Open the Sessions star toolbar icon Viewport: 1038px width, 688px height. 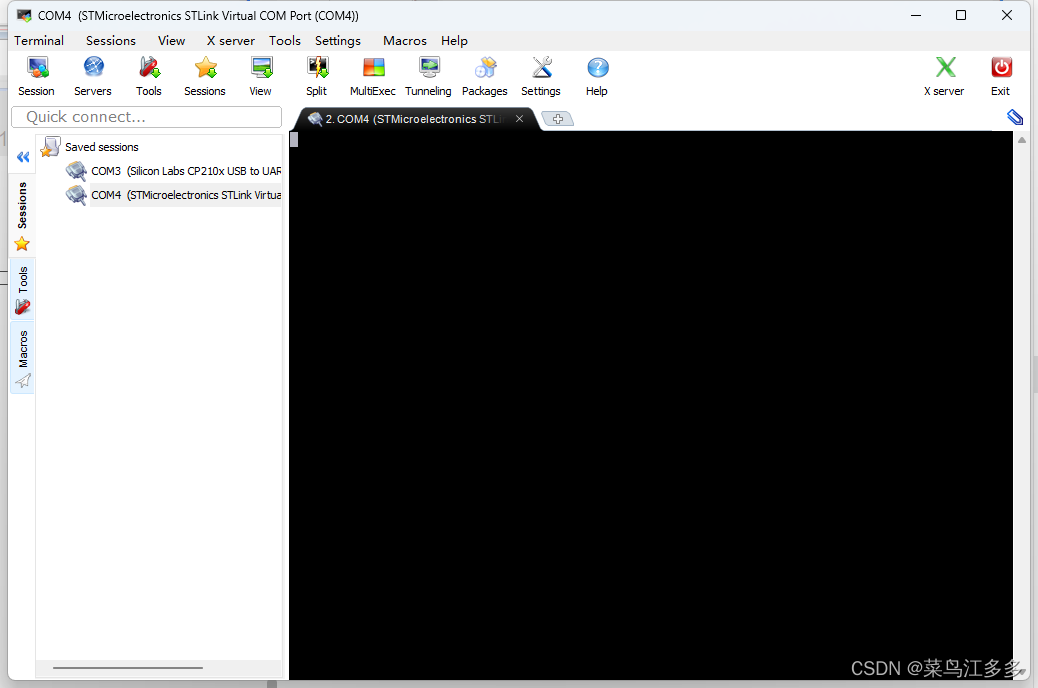pyautogui.click(x=205, y=76)
